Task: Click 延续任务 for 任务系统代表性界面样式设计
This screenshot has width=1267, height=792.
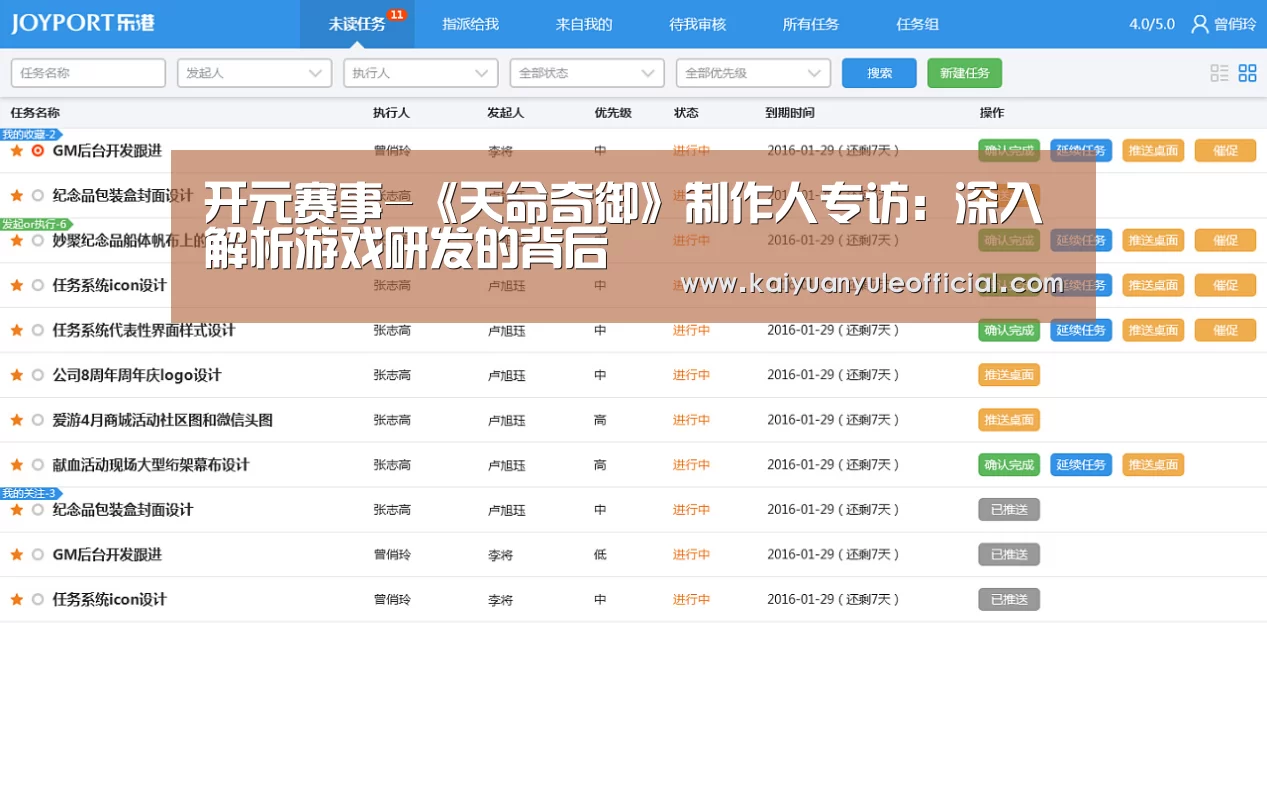Action: pyautogui.click(x=1081, y=330)
